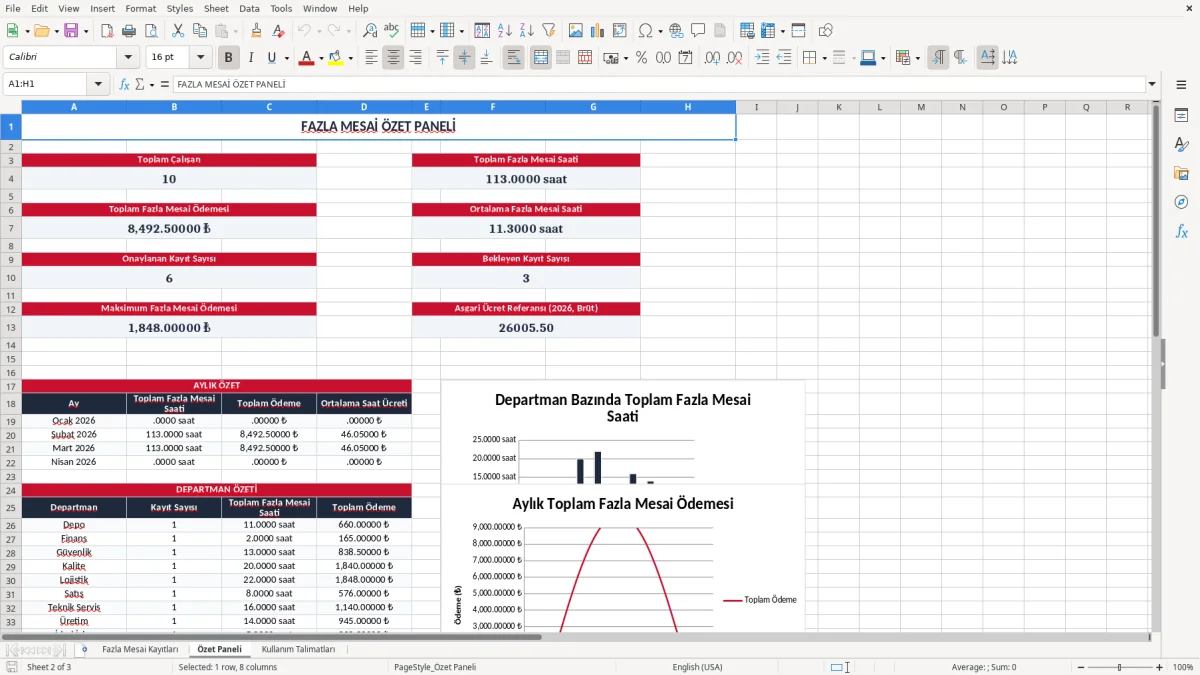Screen dimensions: 1200x675
Task: Click the AutoFilter funnel icon
Action: click(x=548, y=31)
